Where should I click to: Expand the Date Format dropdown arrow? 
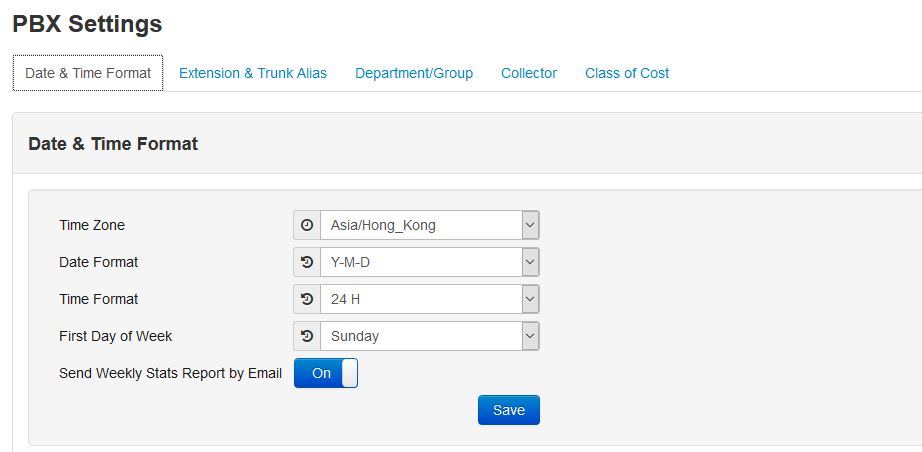coord(530,262)
